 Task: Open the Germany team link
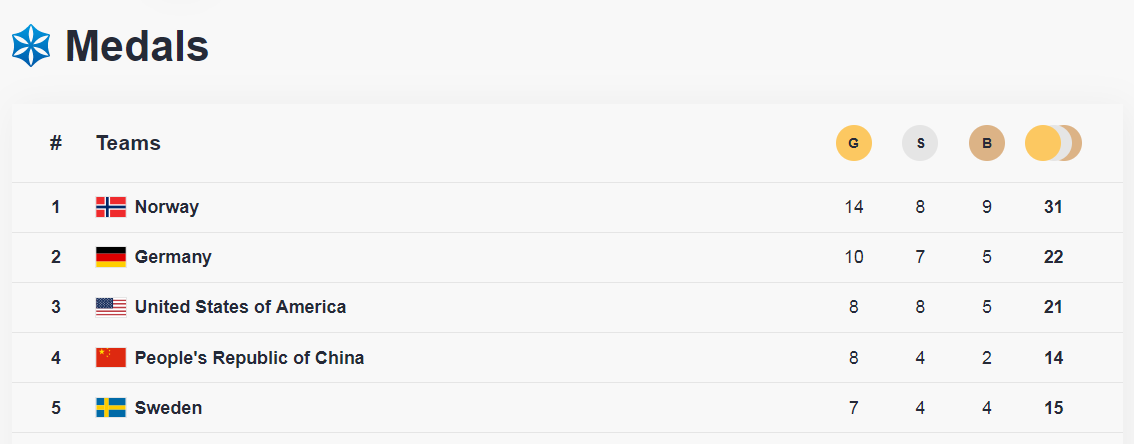pos(173,257)
